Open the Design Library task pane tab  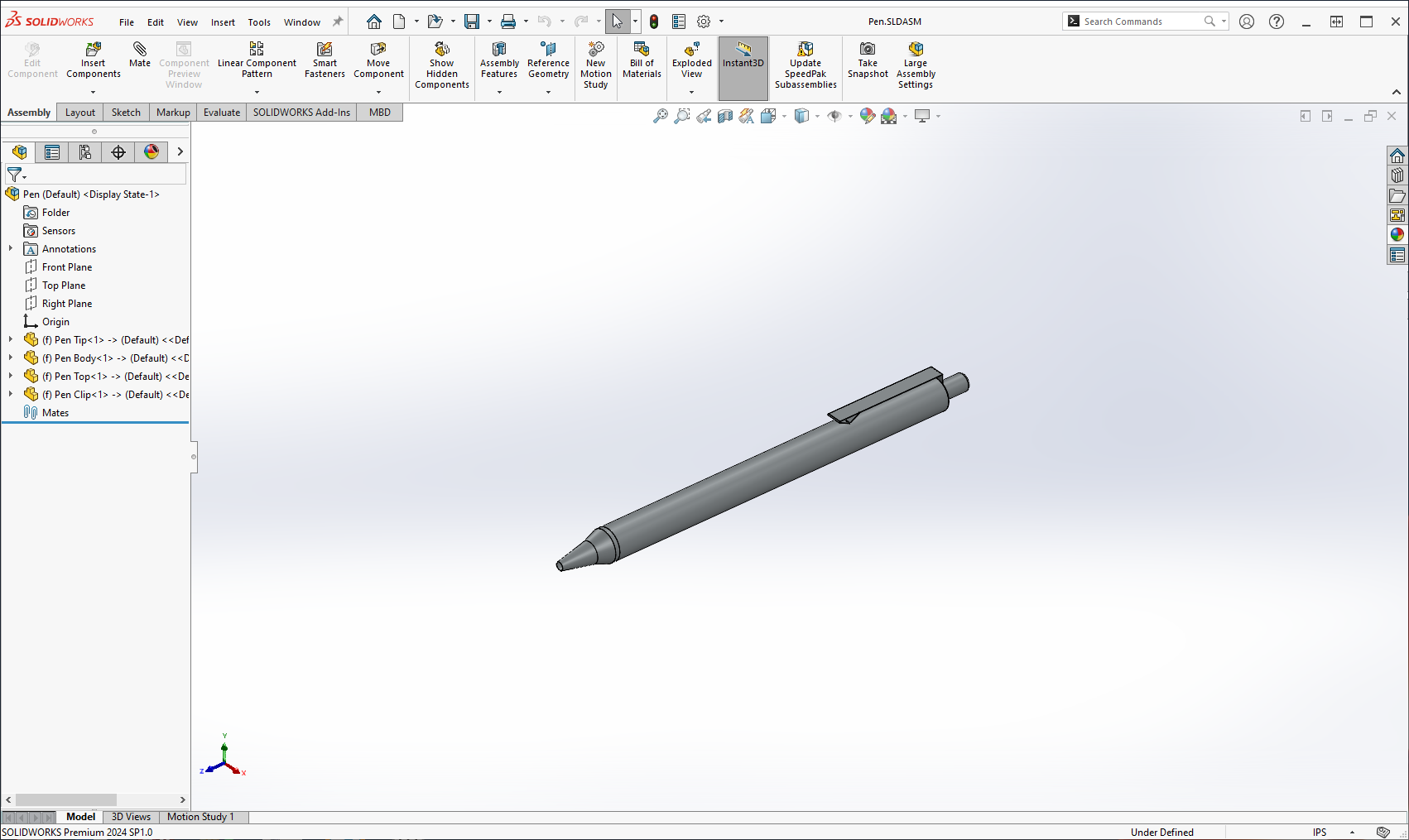tap(1397, 175)
